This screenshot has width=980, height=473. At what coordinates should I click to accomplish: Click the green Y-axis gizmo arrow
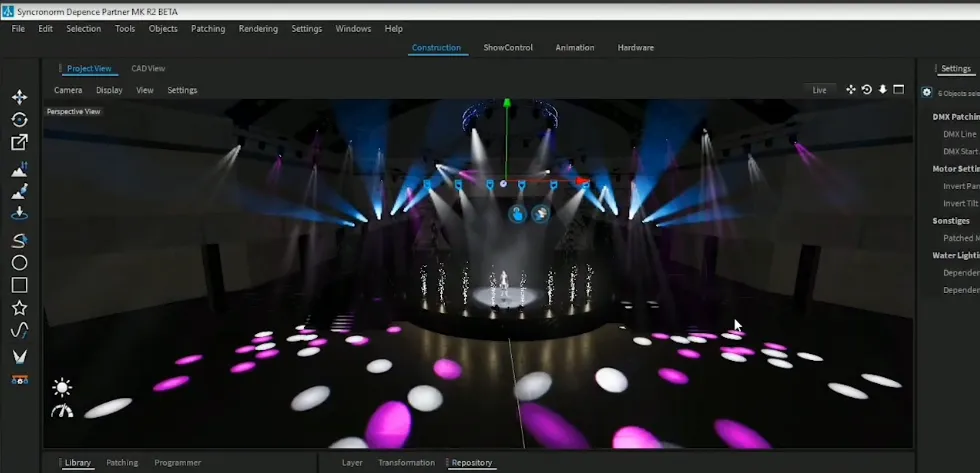coord(507,104)
